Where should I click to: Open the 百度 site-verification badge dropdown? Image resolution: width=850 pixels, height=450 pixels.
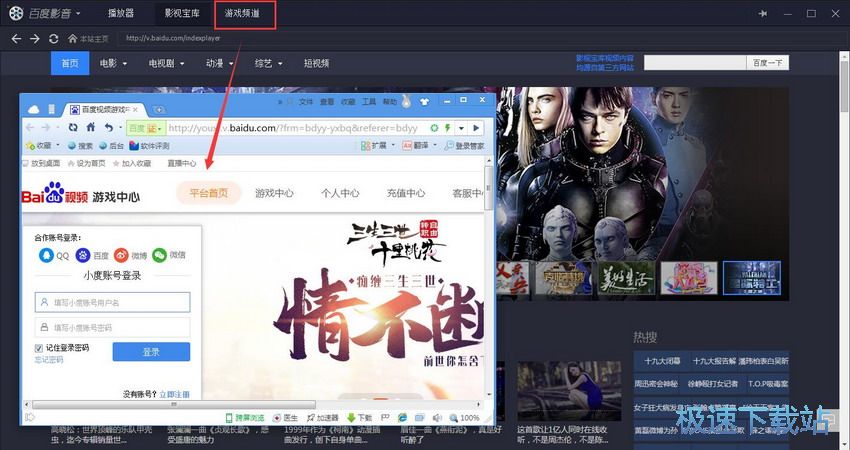coord(145,128)
